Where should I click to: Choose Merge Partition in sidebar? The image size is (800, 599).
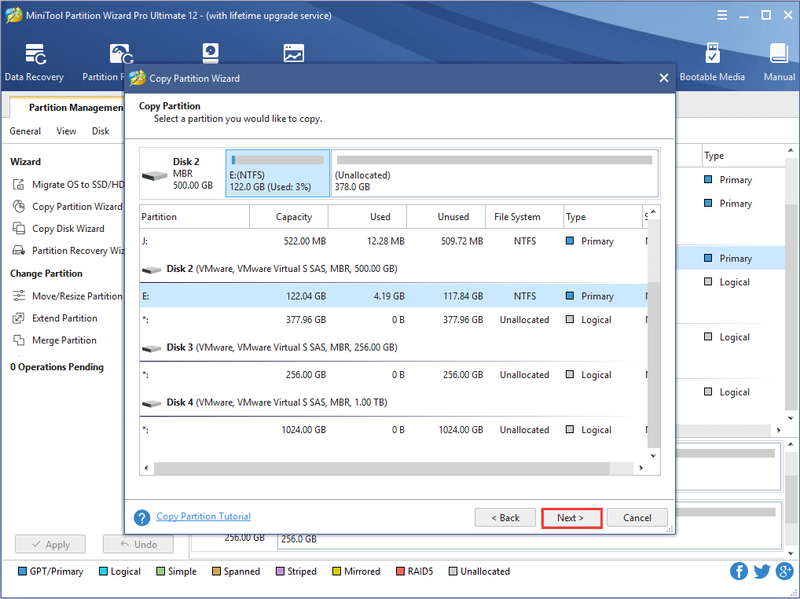point(64,340)
